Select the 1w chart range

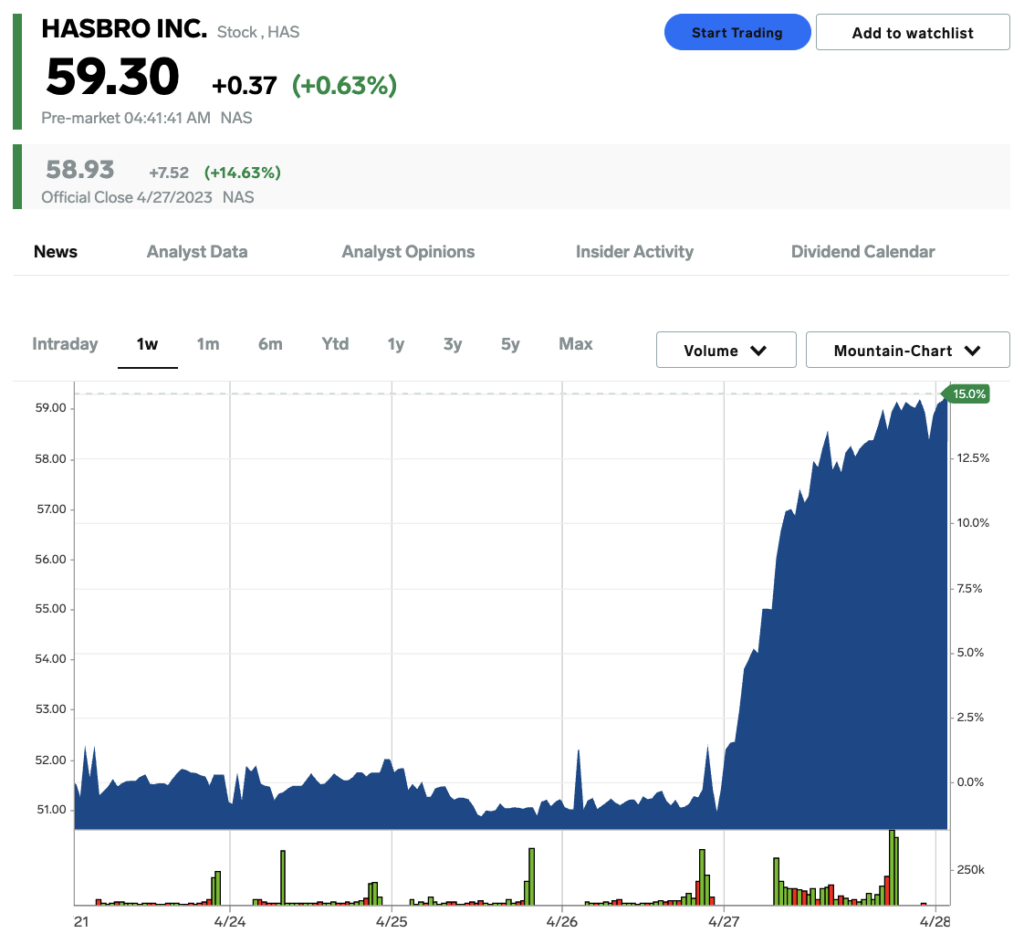pos(148,344)
